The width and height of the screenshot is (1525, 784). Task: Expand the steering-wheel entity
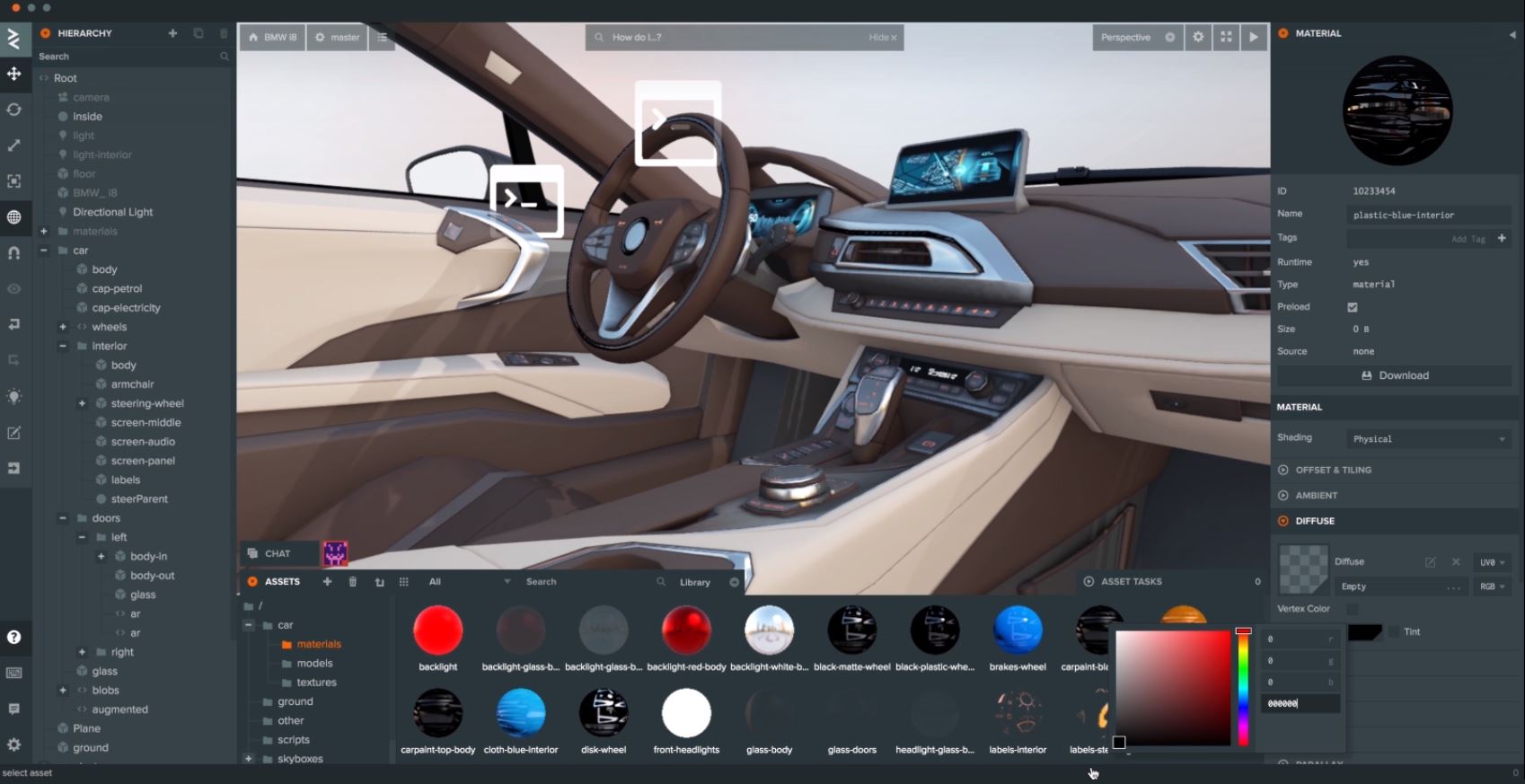point(82,403)
